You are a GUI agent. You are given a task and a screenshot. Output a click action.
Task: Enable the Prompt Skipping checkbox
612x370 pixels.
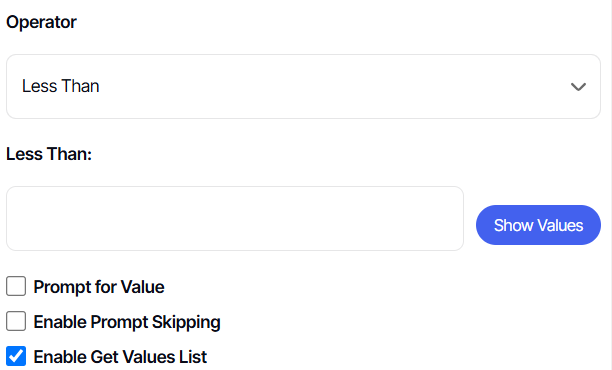[x=16, y=321]
